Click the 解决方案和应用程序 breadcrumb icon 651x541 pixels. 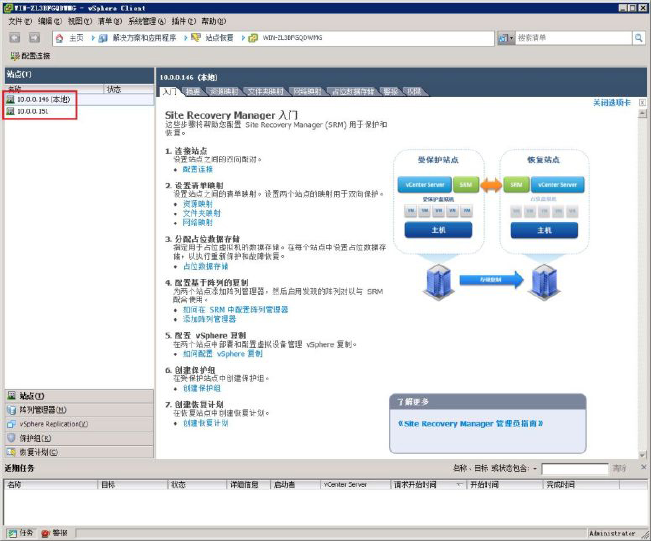point(103,39)
